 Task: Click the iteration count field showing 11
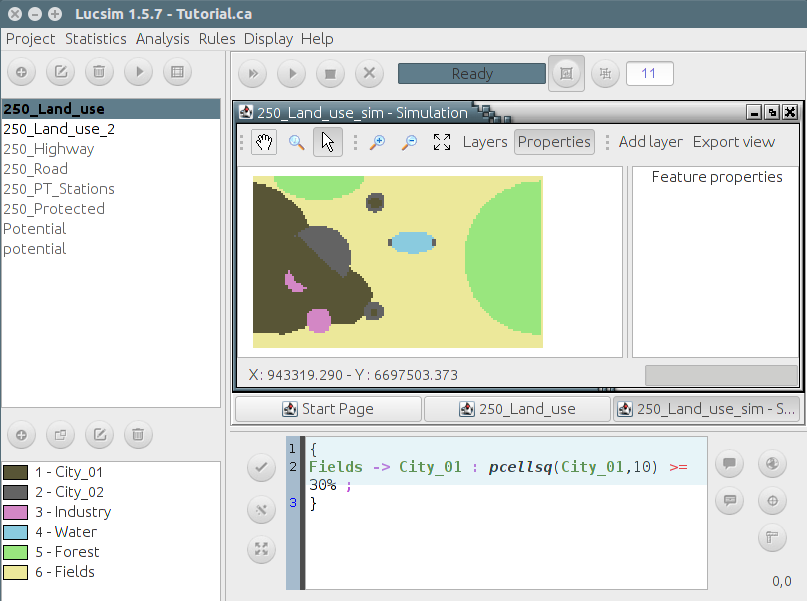[649, 73]
